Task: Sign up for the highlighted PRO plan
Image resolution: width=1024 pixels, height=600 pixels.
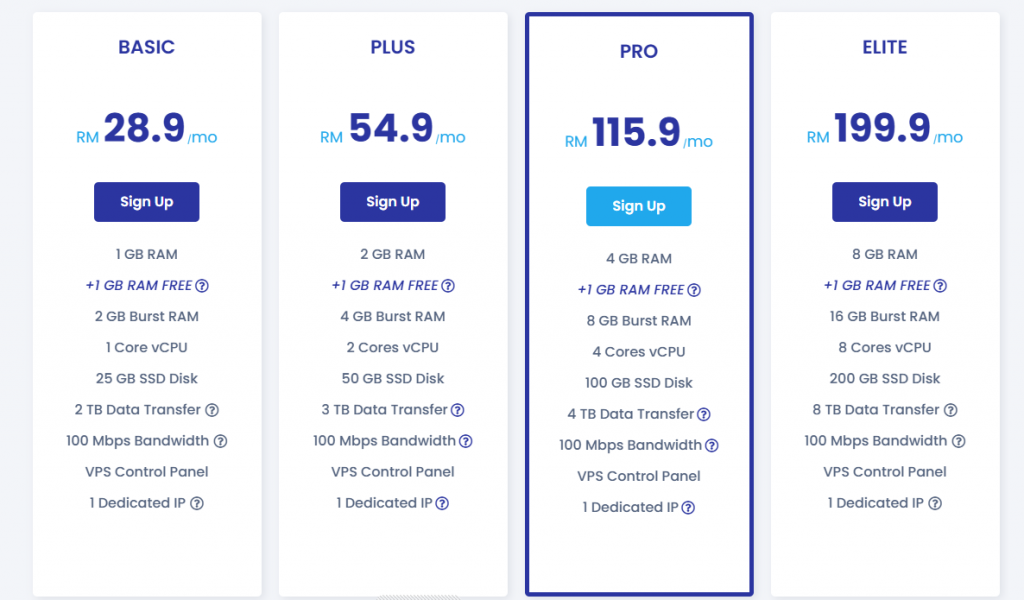Action: coord(638,206)
